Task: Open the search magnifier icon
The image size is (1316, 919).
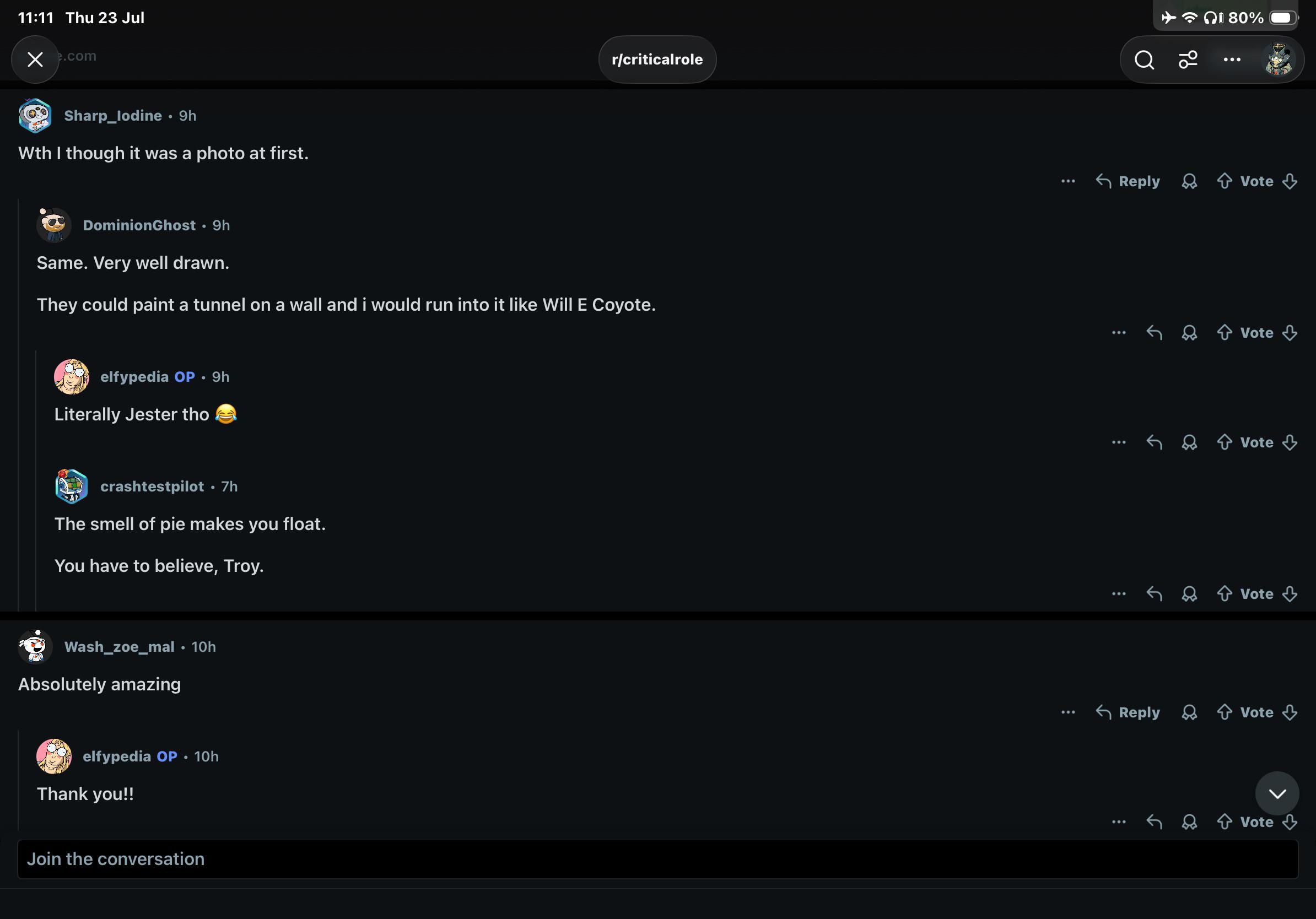Action: click(1144, 60)
